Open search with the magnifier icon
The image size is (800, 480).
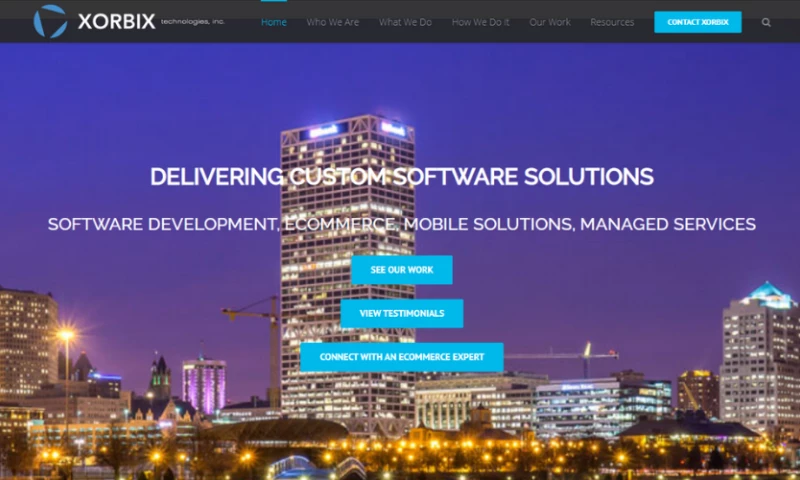pos(766,22)
